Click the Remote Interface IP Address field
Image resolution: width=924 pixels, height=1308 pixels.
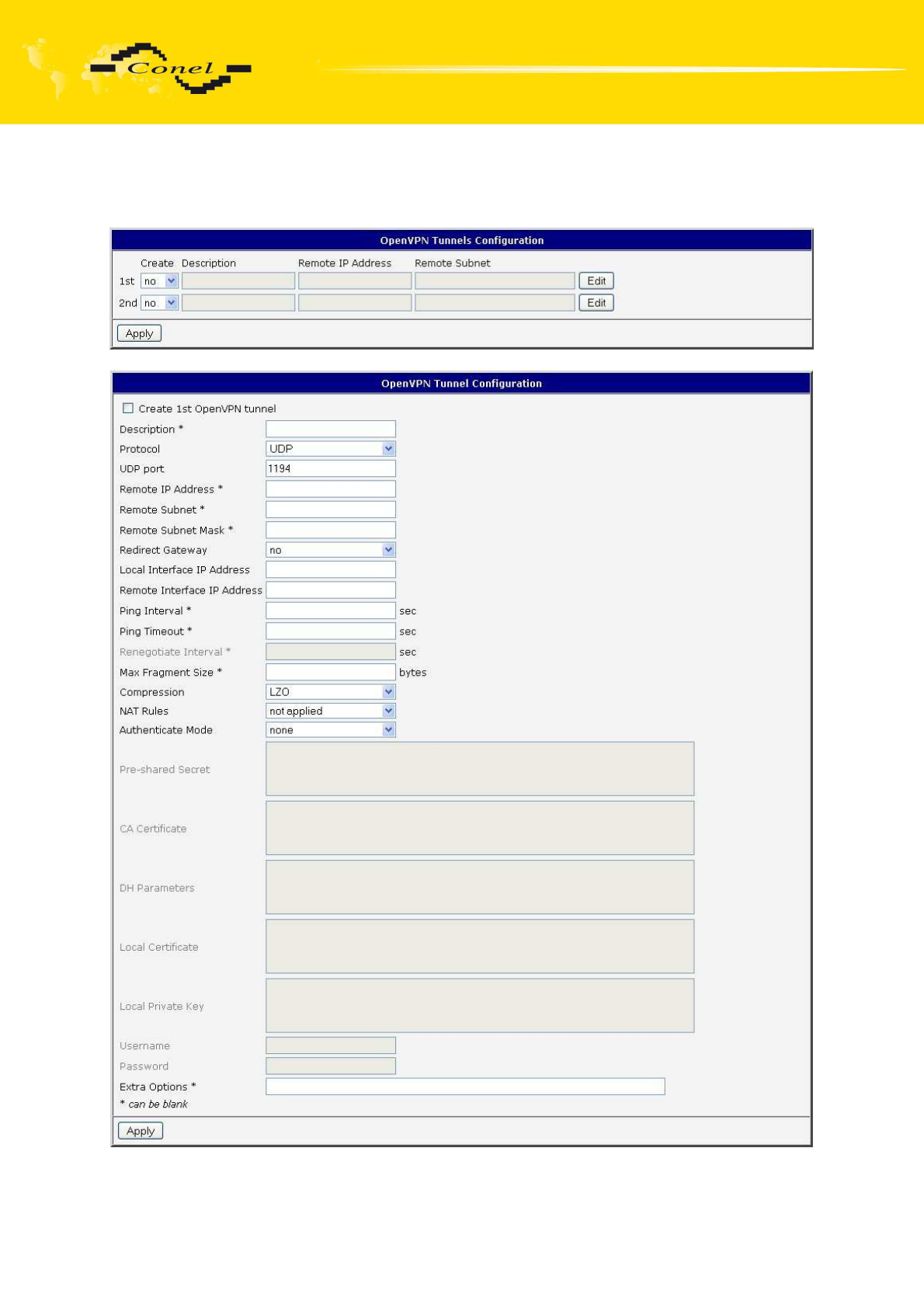click(331, 590)
